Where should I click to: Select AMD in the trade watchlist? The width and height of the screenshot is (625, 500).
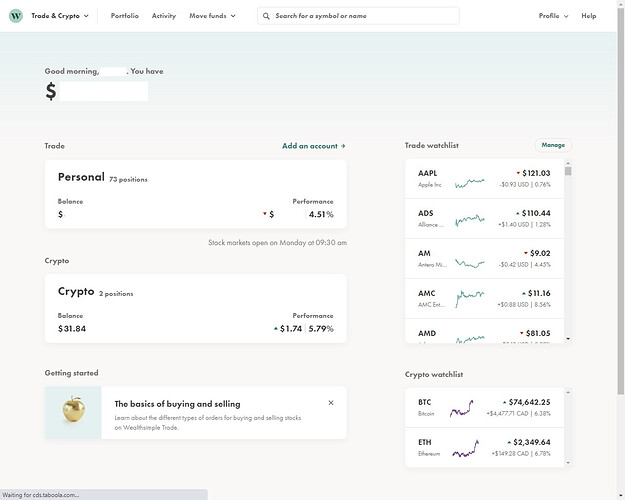click(484, 331)
